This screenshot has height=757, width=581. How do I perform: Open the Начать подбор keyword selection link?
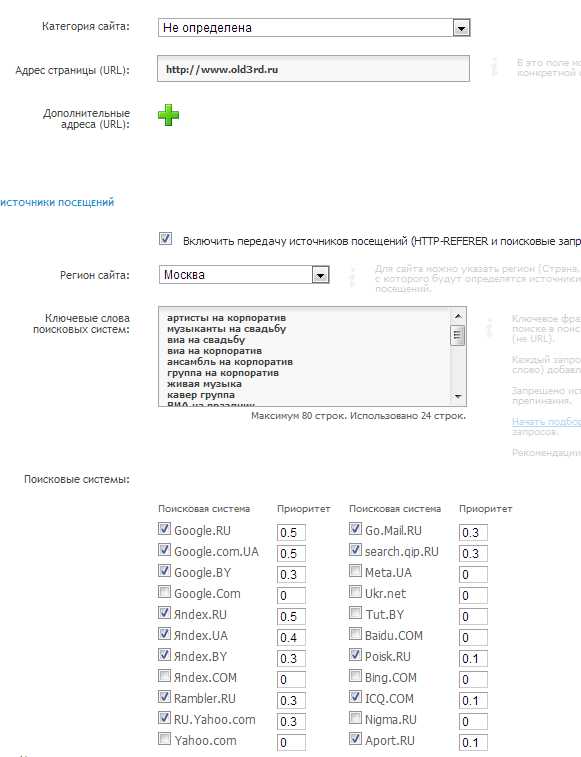[x=546, y=421]
